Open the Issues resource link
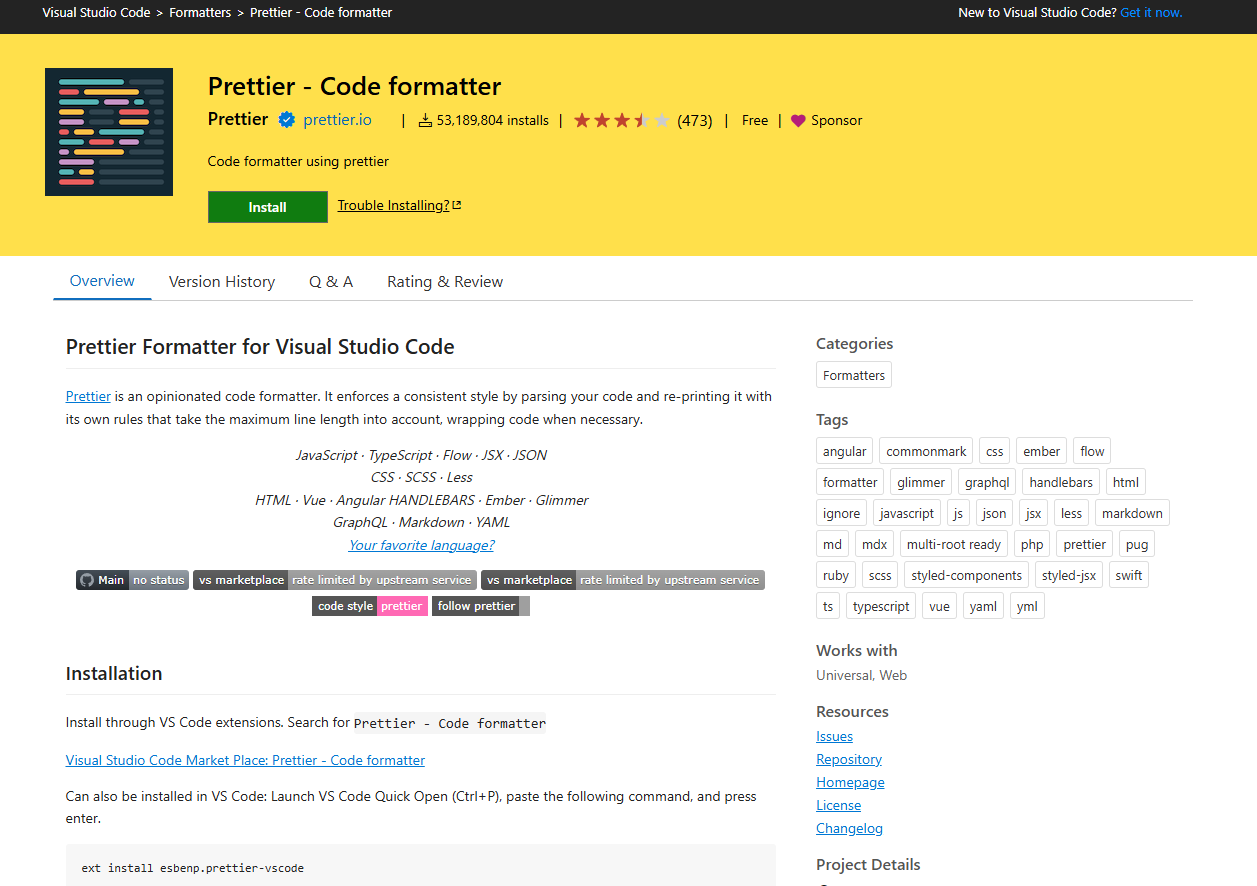Image resolution: width=1257 pixels, height=886 pixels. [834, 736]
